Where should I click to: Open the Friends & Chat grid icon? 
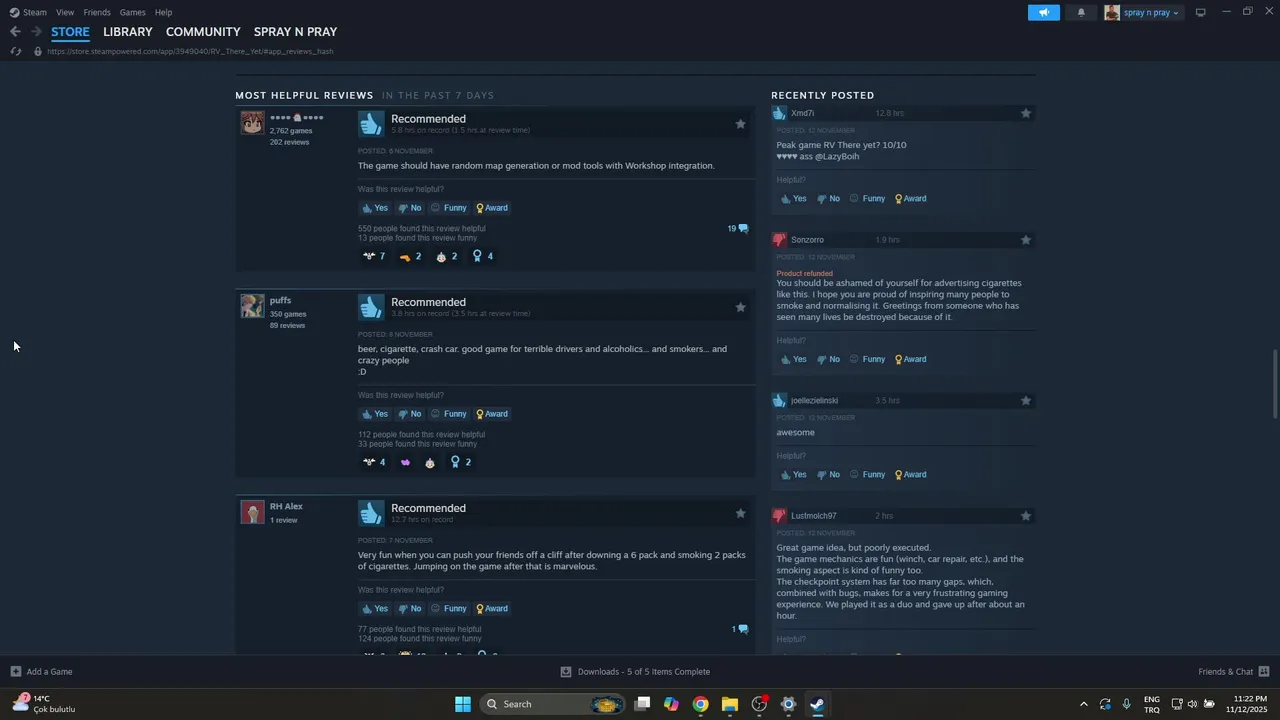[x=1264, y=671]
